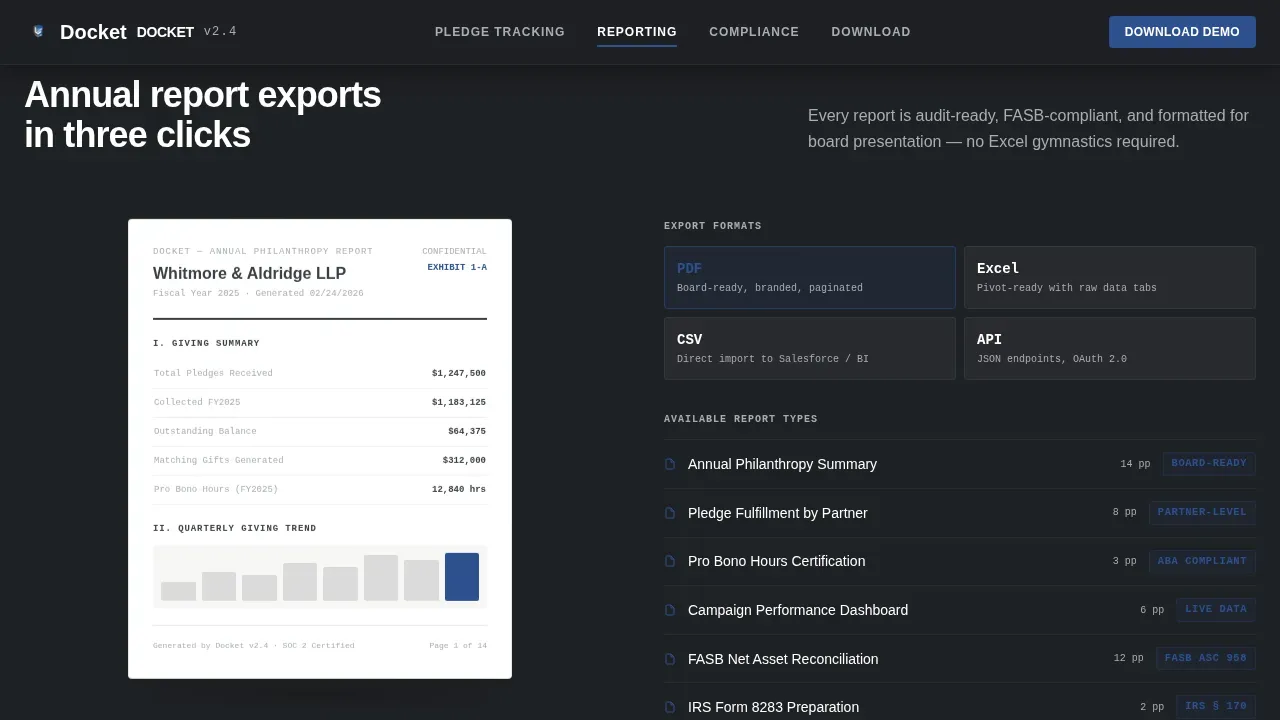This screenshot has height=720, width=1280.
Task: Click the Total Pledges Received value $1,247,500
Action: pos(459,373)
